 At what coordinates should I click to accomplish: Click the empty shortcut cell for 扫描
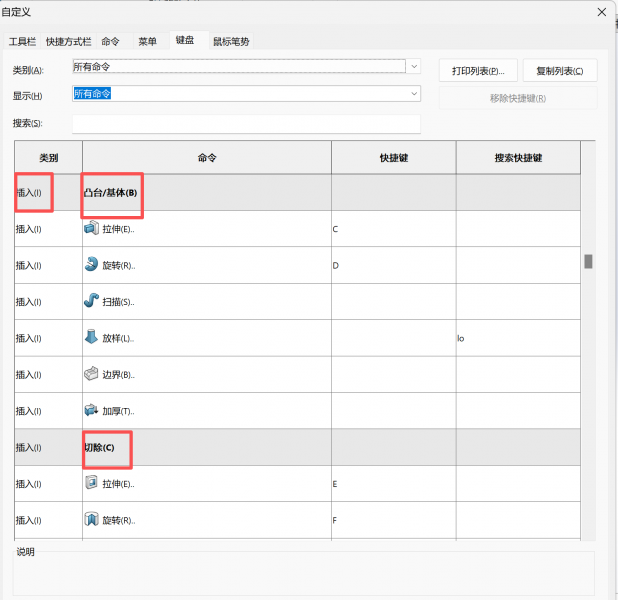pos(394,302)
